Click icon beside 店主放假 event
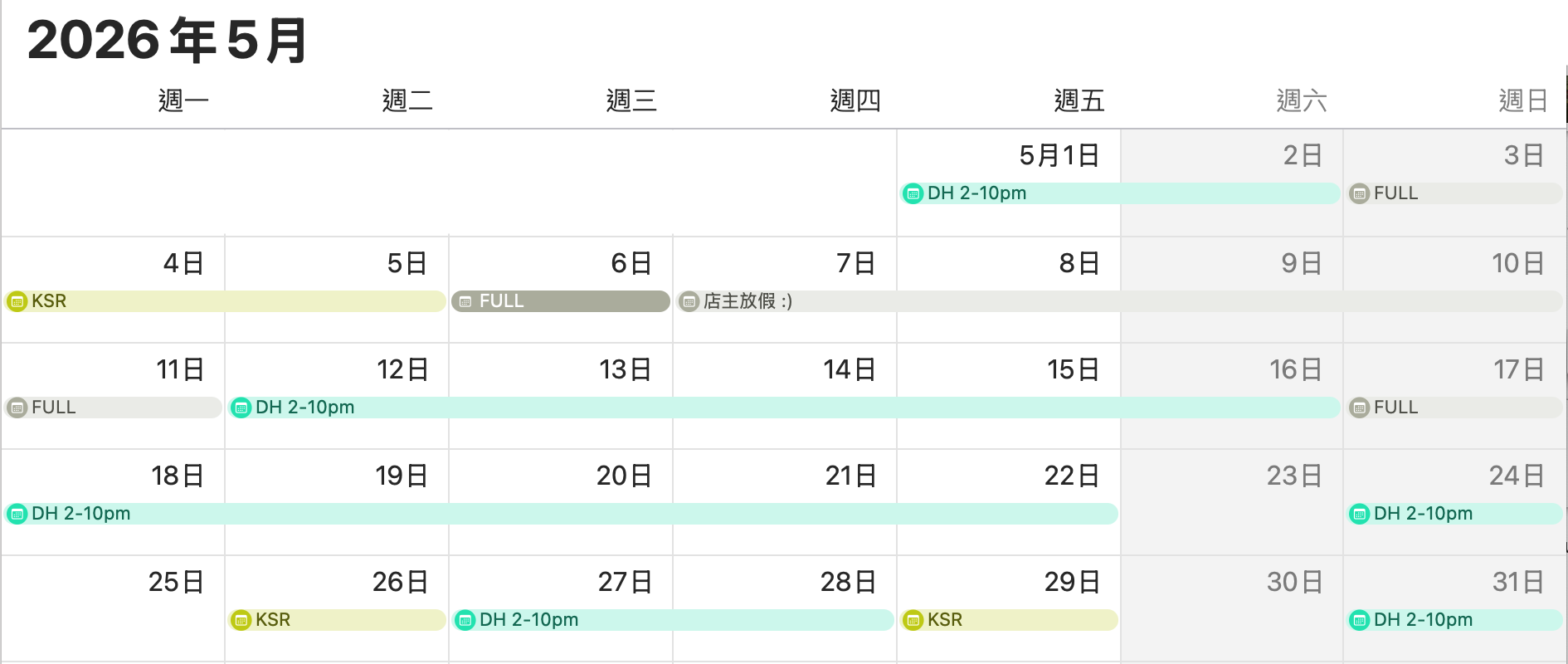The height and width of the screenshot is (664, 1568). [689, 301]
